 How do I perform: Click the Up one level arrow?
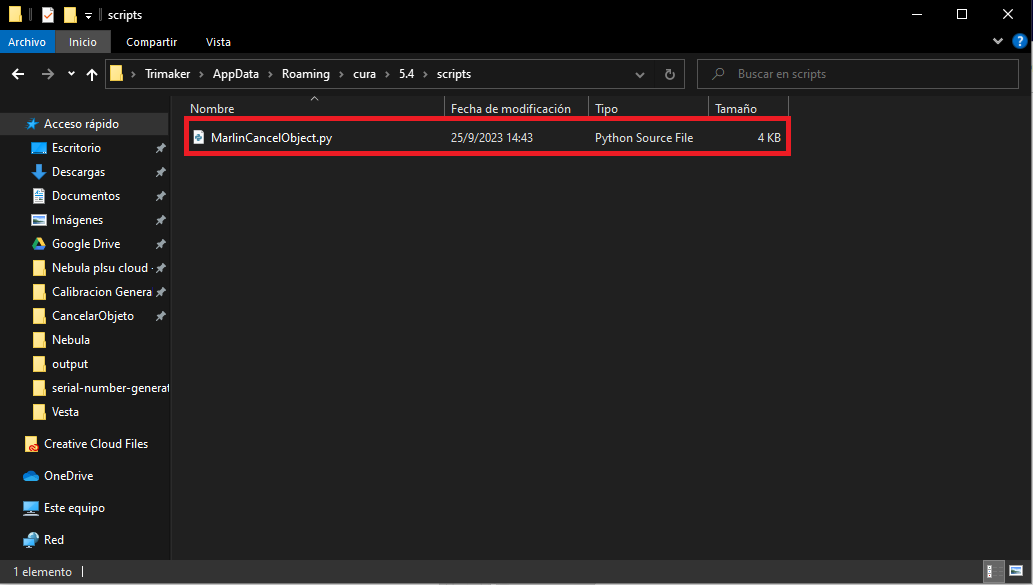coord(92,74)
